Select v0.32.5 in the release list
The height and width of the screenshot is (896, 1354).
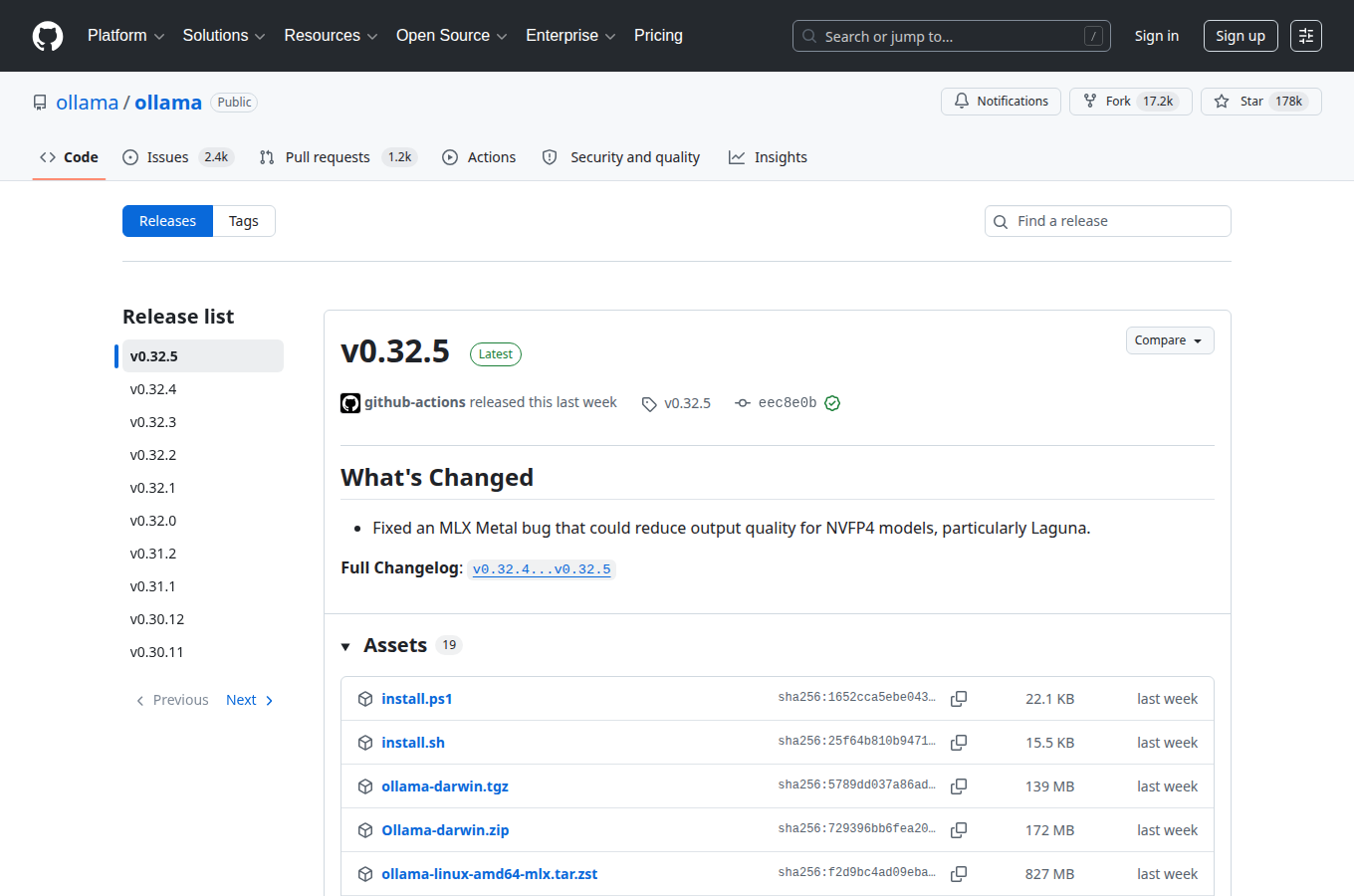tap(202, 356)
